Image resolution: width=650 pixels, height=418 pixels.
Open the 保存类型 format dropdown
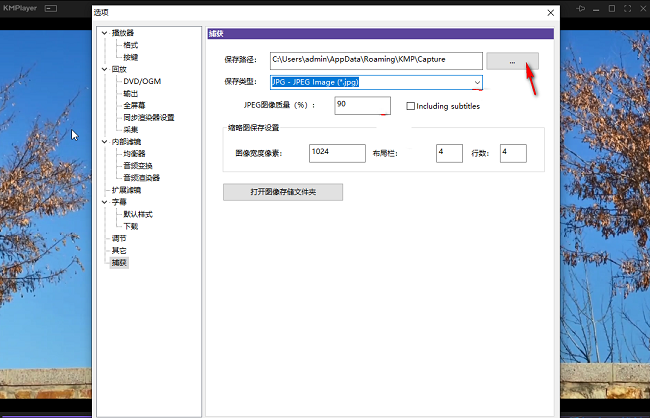click(477, 83)
